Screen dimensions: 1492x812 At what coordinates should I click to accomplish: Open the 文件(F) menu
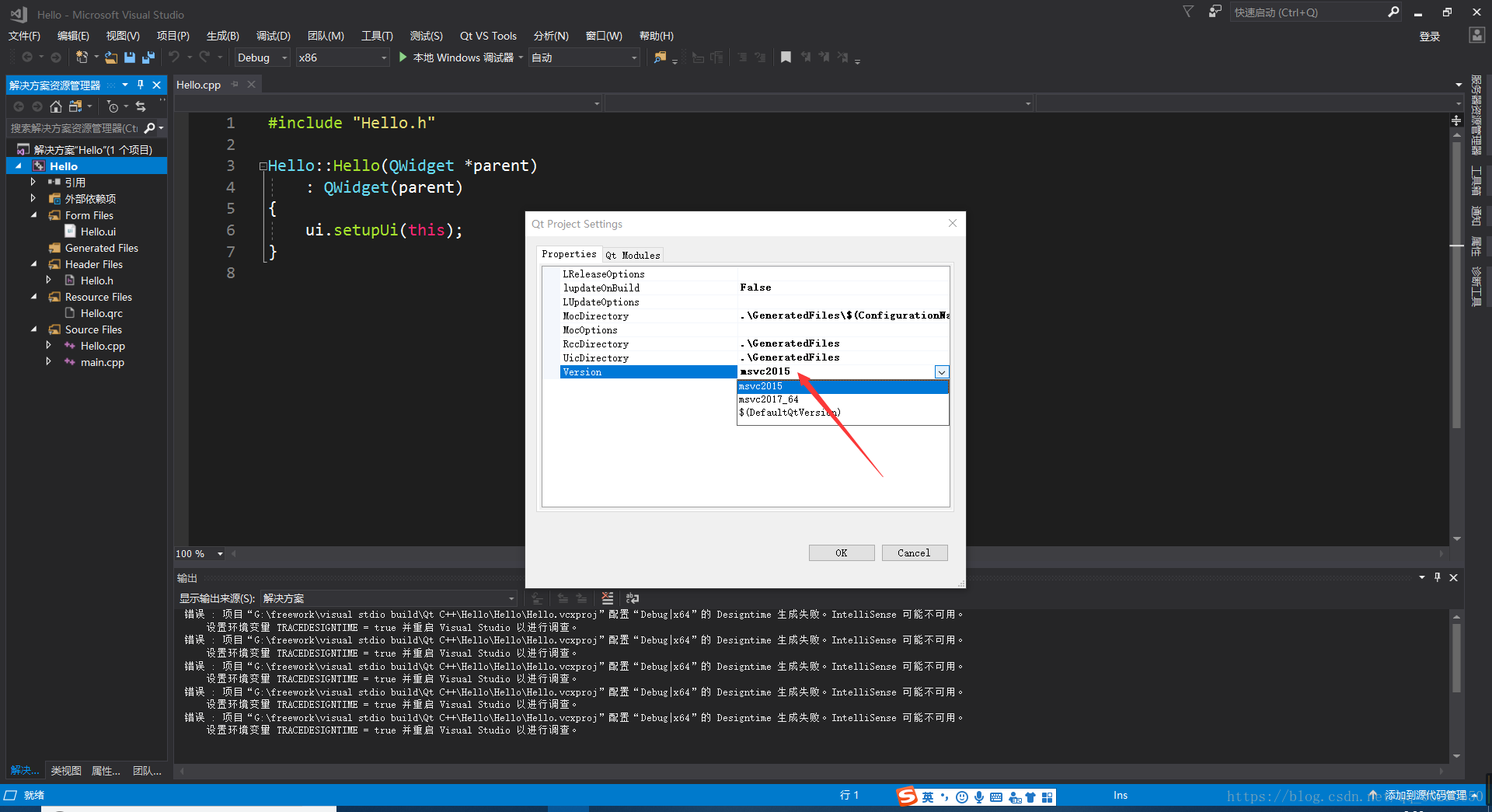point(24,36)
